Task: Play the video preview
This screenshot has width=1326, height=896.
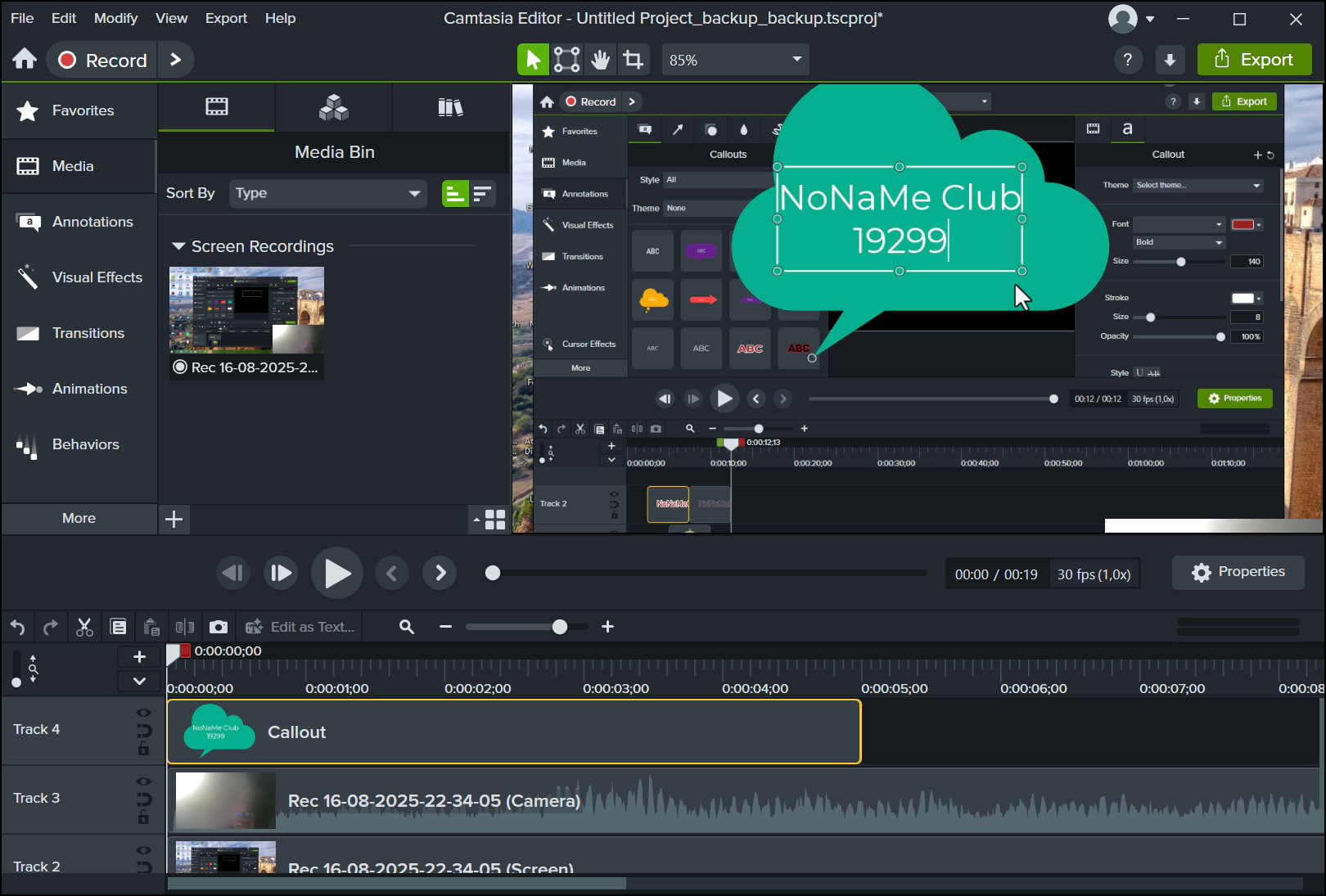Action: tap(336, 573)
